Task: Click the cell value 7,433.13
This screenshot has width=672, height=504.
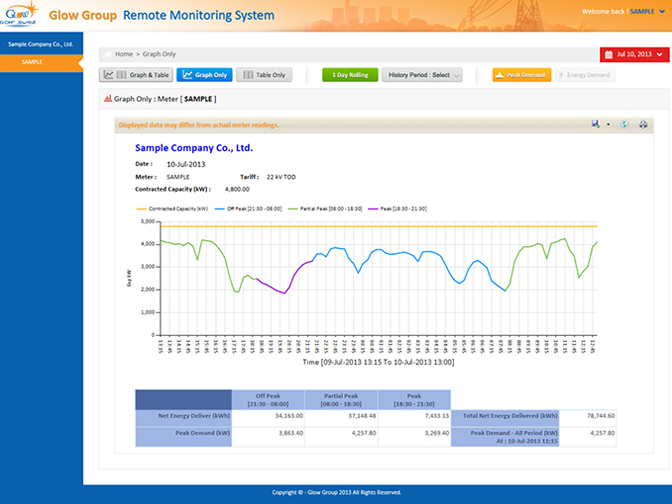Action: click(437, 416)
